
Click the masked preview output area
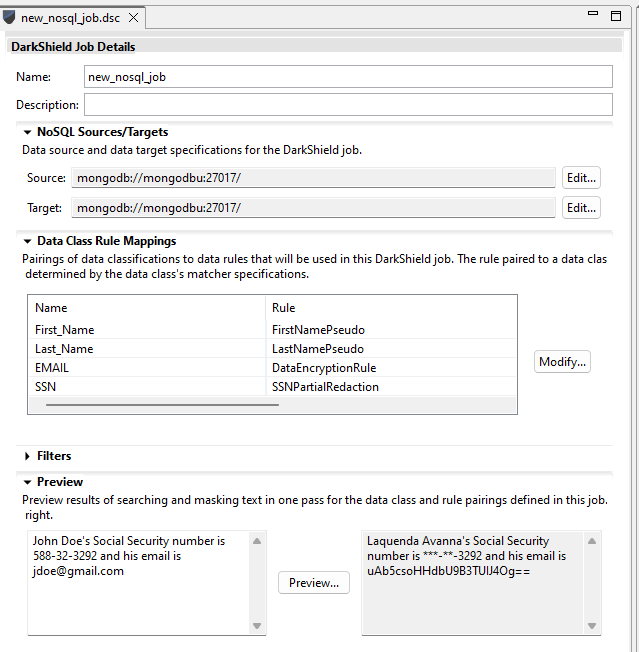coord(473,583)
